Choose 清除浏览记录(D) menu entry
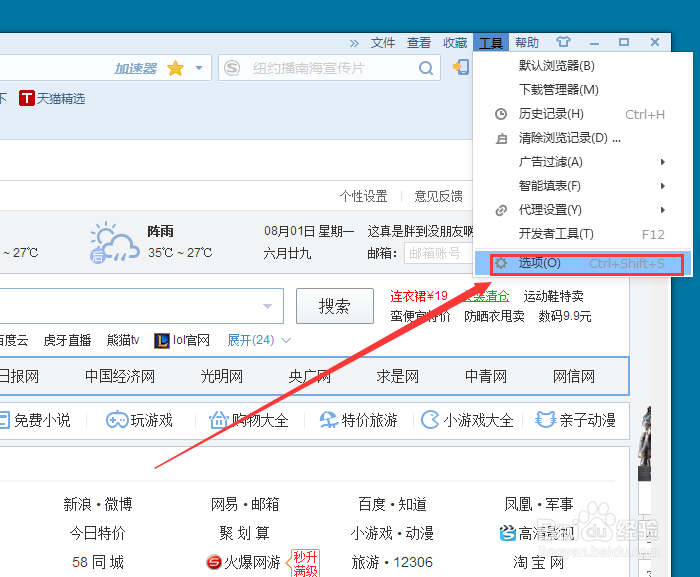Image resolution: width=700 pixels, height=577 pixels. click(582, 138)
